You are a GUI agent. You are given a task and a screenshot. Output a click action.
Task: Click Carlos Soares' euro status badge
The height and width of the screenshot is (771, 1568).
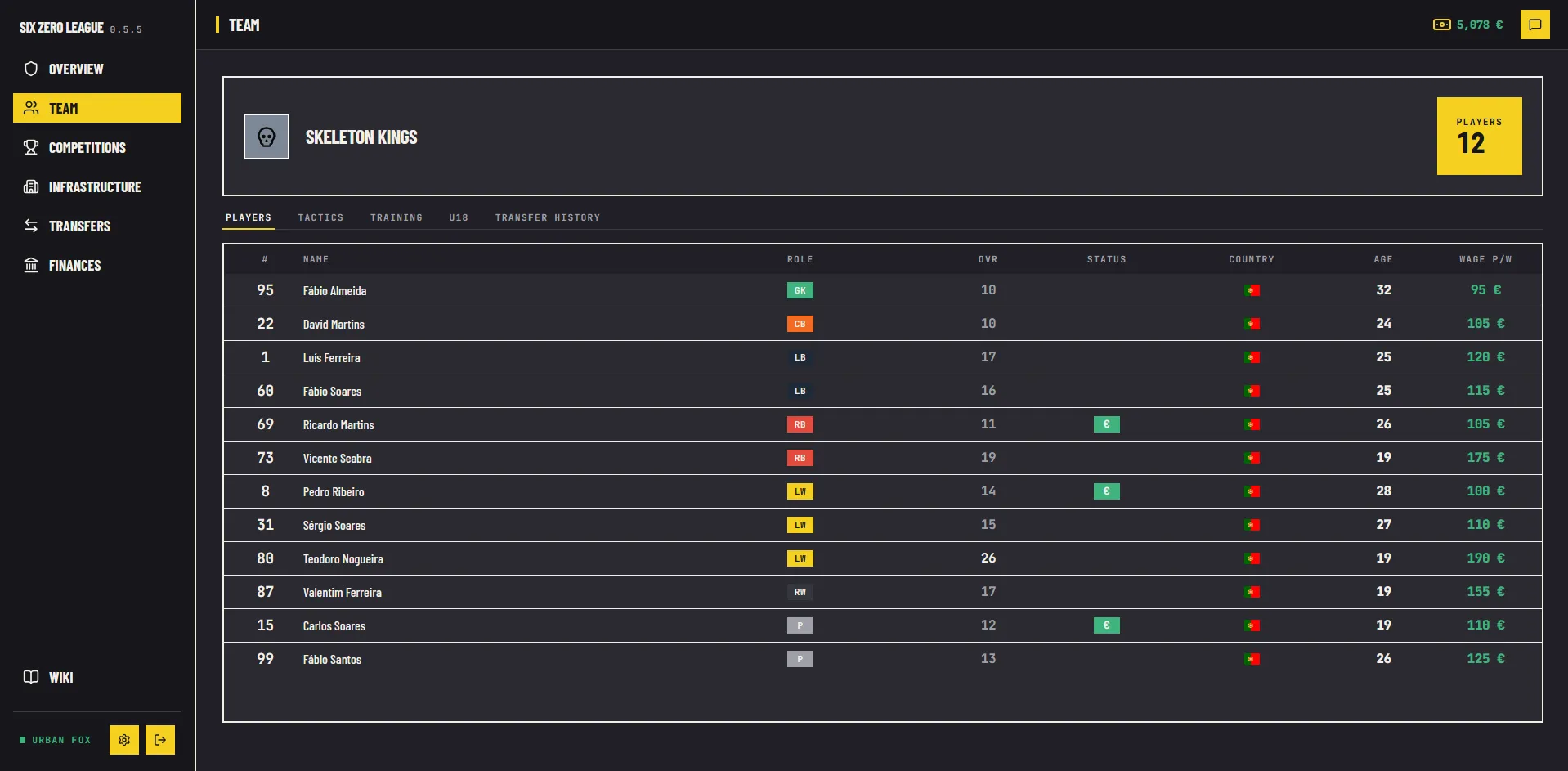tap(1107, 625)
